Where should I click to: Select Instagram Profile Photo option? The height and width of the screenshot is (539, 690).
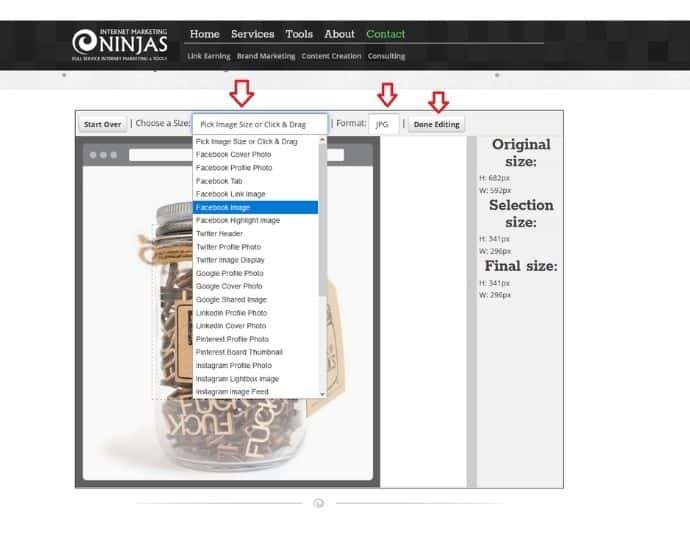[x=255, y=366]
